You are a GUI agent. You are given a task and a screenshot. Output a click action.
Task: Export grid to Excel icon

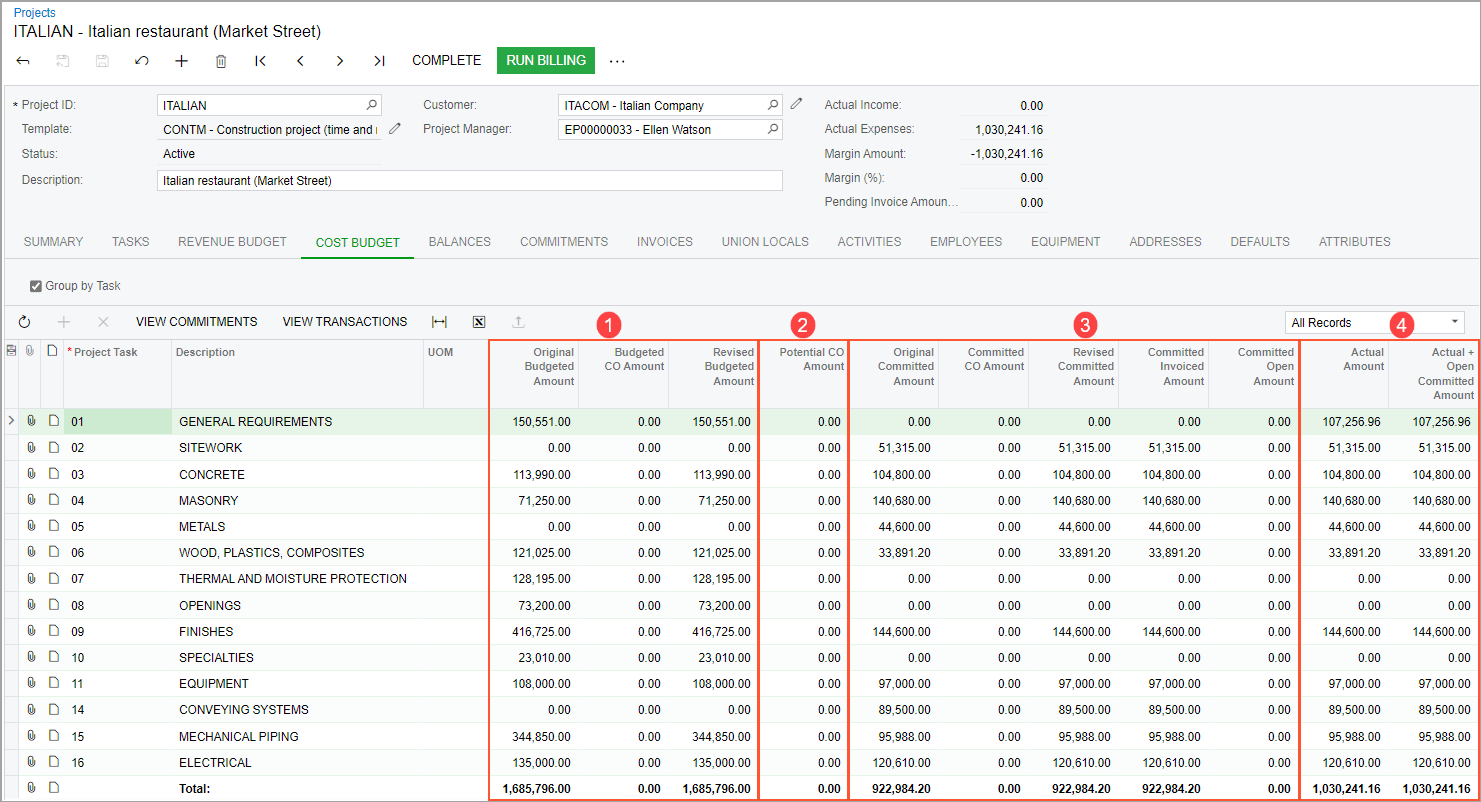479,322
